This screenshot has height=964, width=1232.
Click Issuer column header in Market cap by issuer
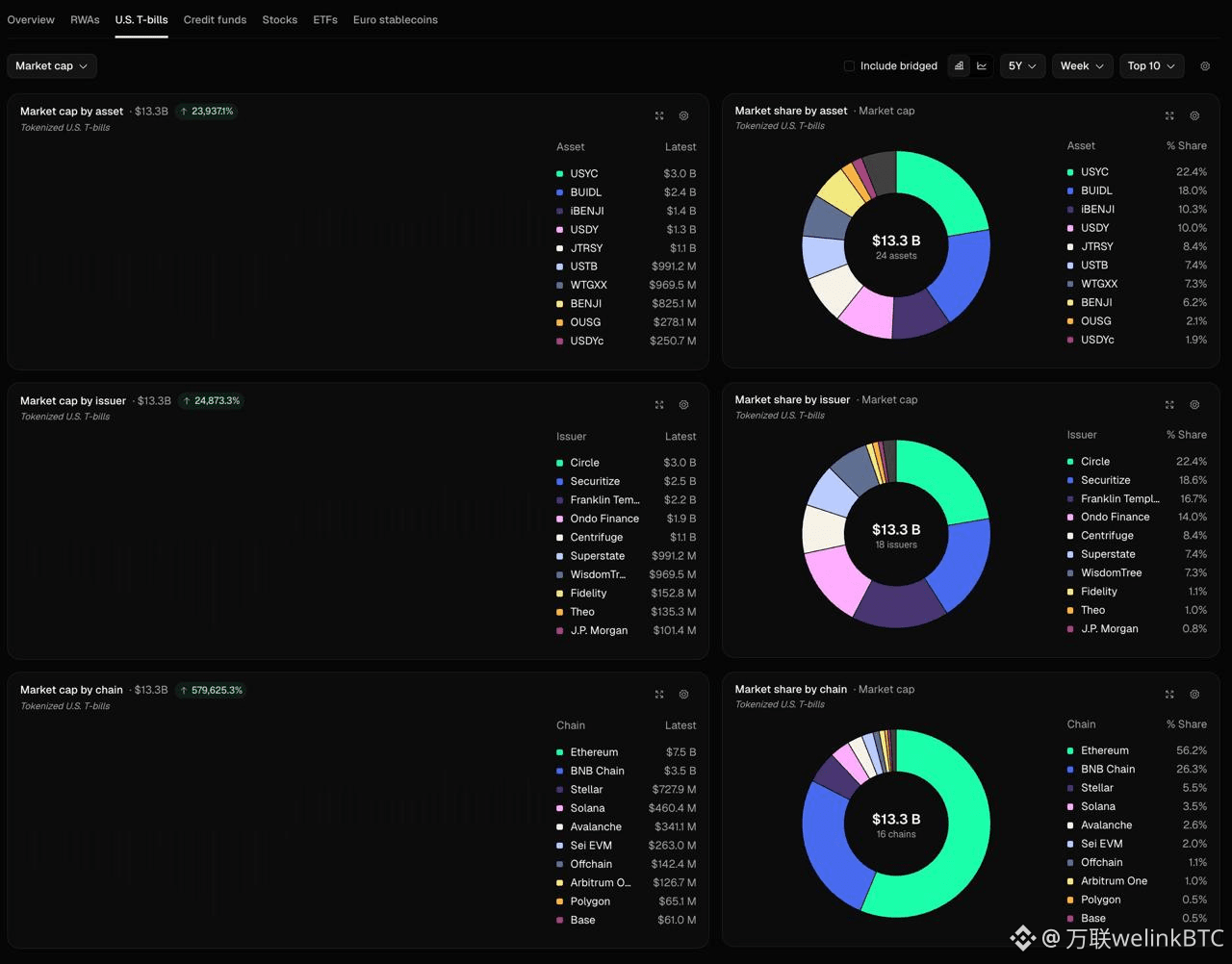pos(572,437)
